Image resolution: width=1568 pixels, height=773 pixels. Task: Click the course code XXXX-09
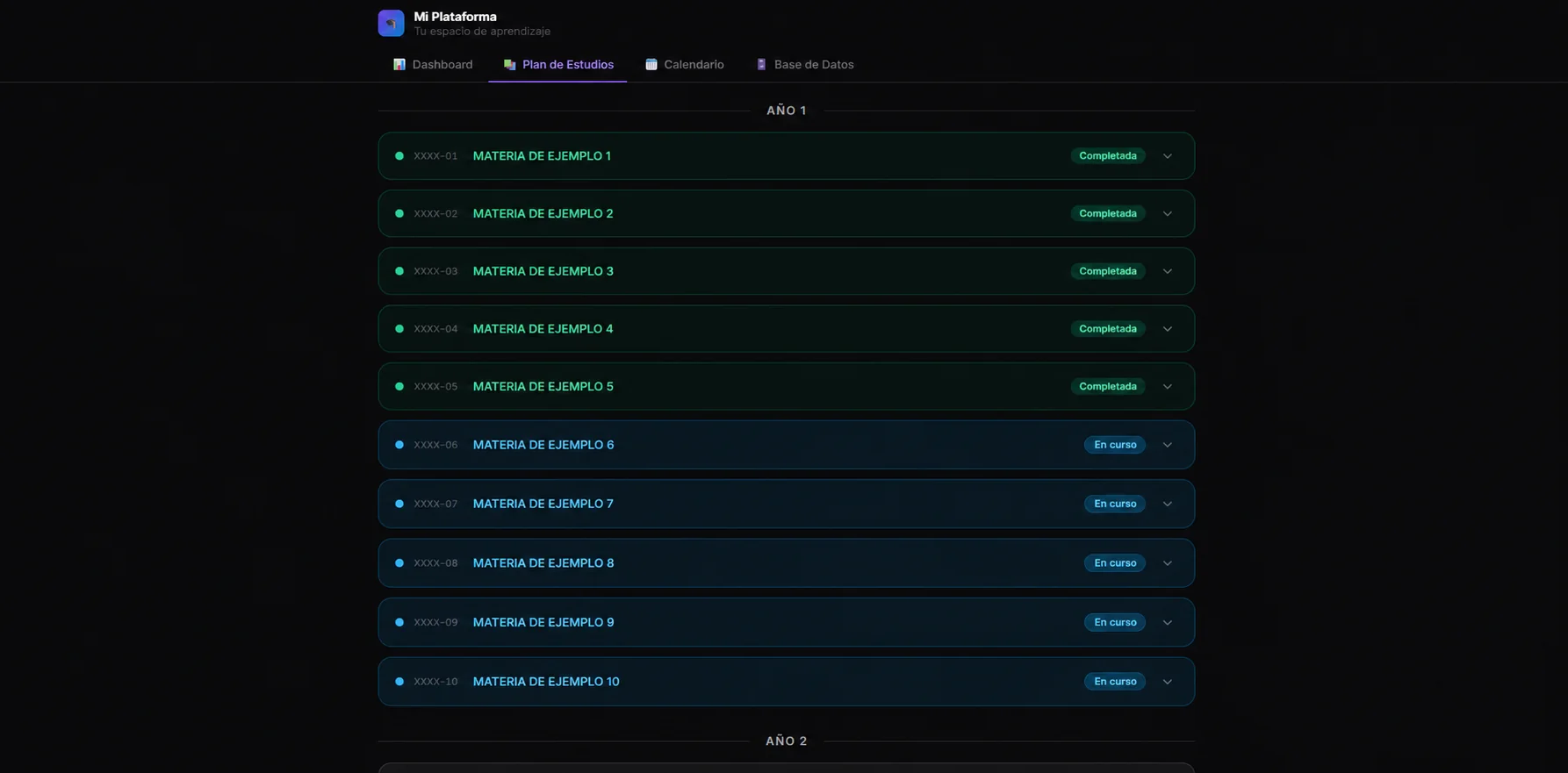435,622
